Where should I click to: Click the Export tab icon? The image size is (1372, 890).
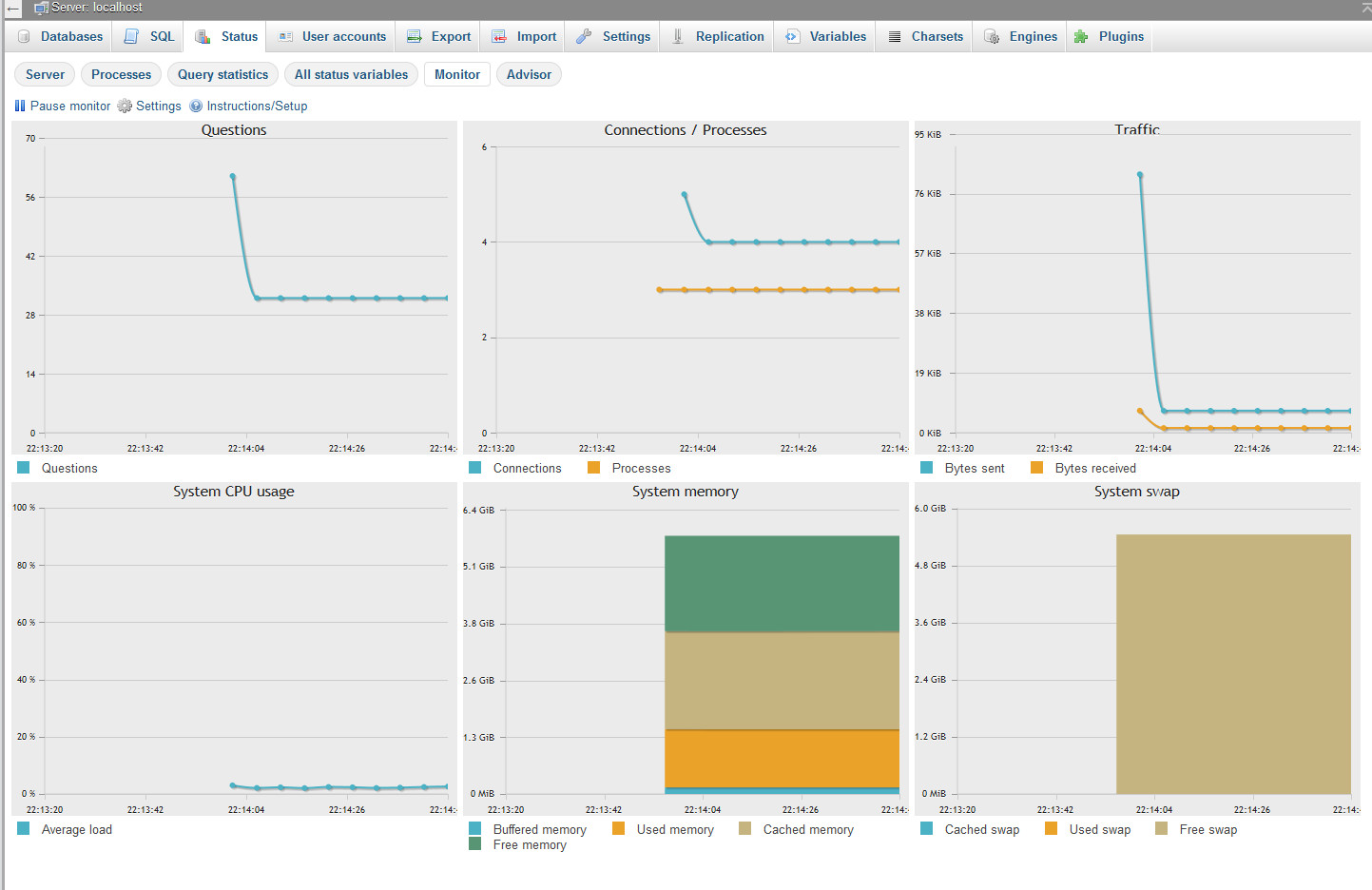coord(415,36)
